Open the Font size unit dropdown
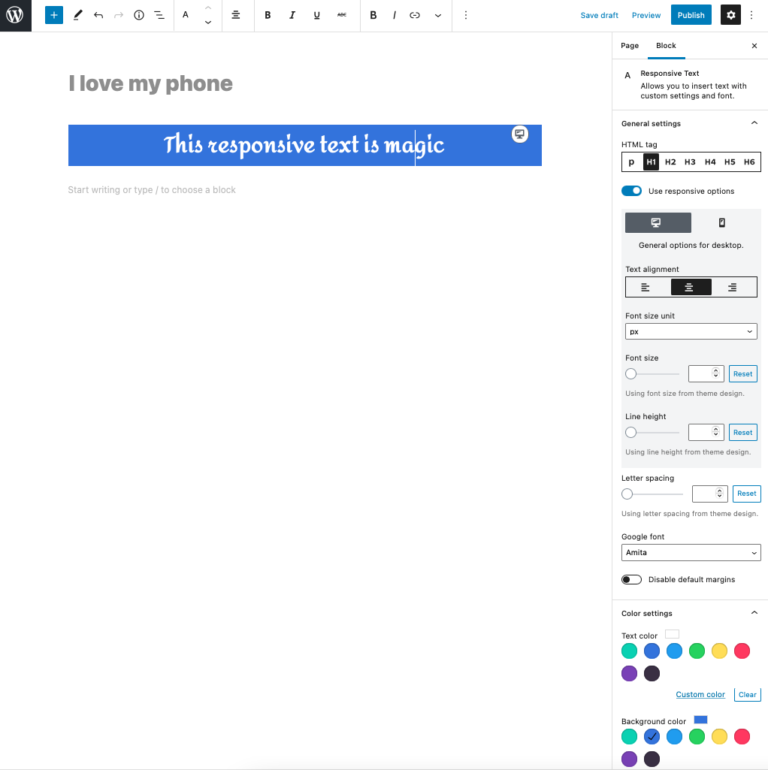Image resolution: width=768 pixels, height=770 pixels. 690,332
